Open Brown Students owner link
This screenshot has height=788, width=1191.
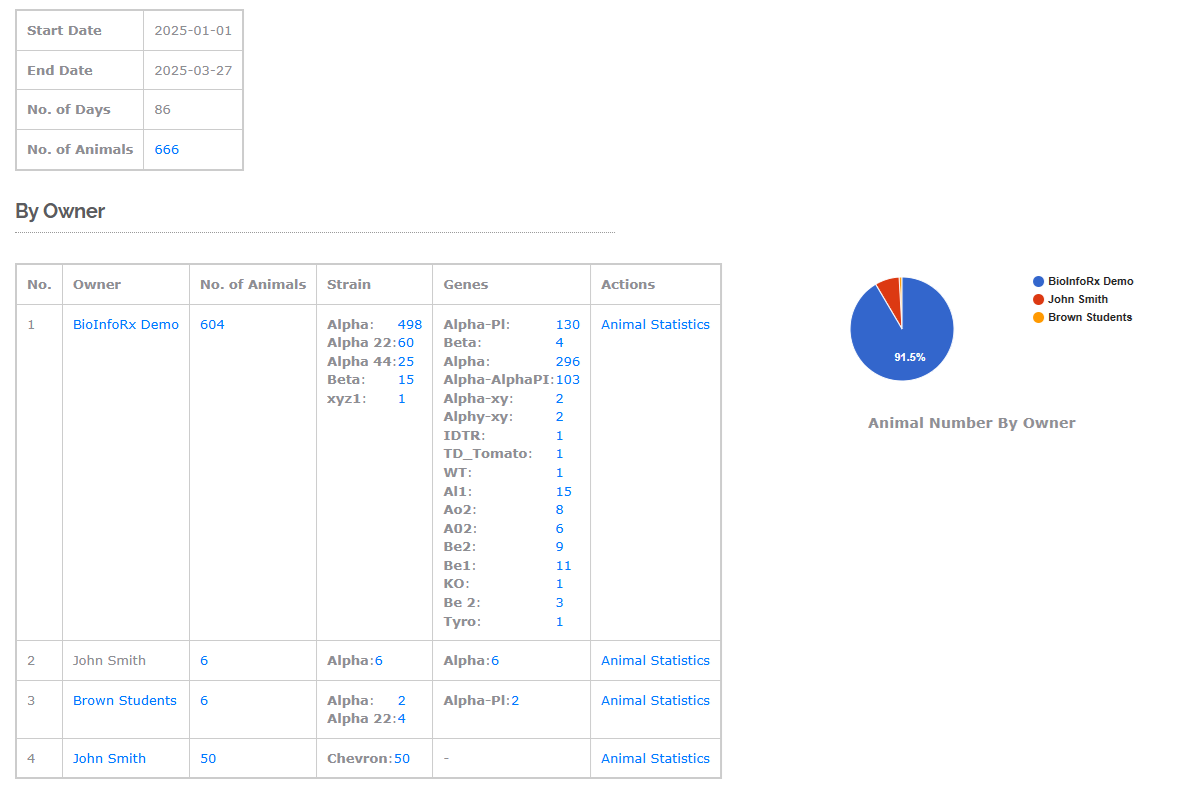click(x=125, y=700)
